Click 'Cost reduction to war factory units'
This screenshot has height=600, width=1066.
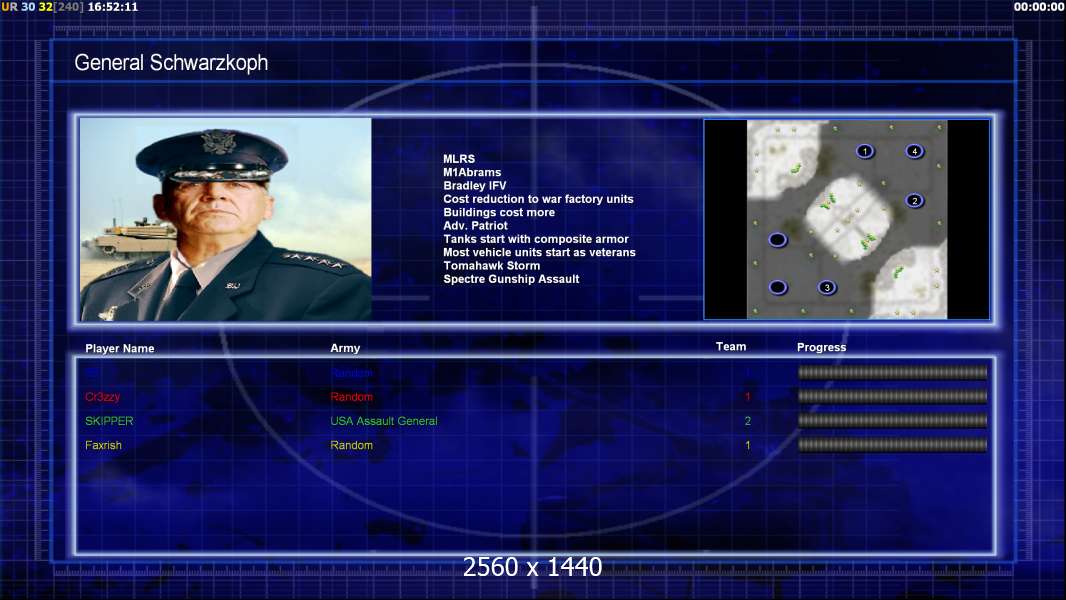pos(538,199)
